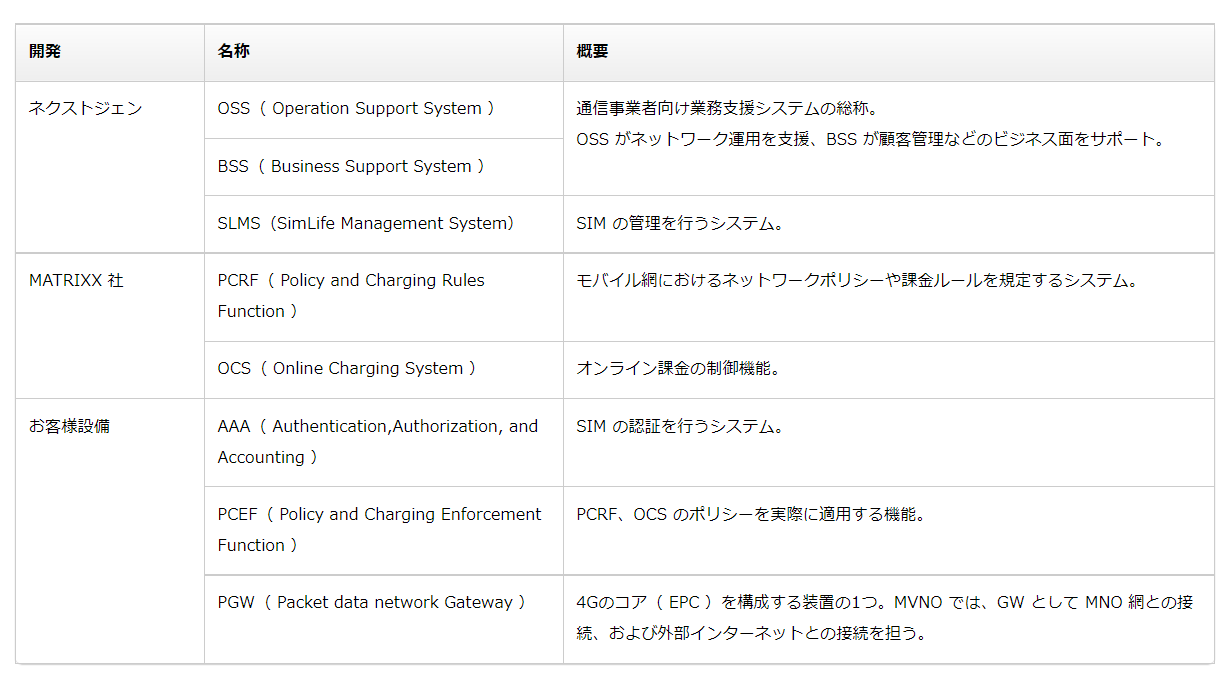Click the 名称 column header
This screenshot has height=679, width=1231.
point(233,51)
